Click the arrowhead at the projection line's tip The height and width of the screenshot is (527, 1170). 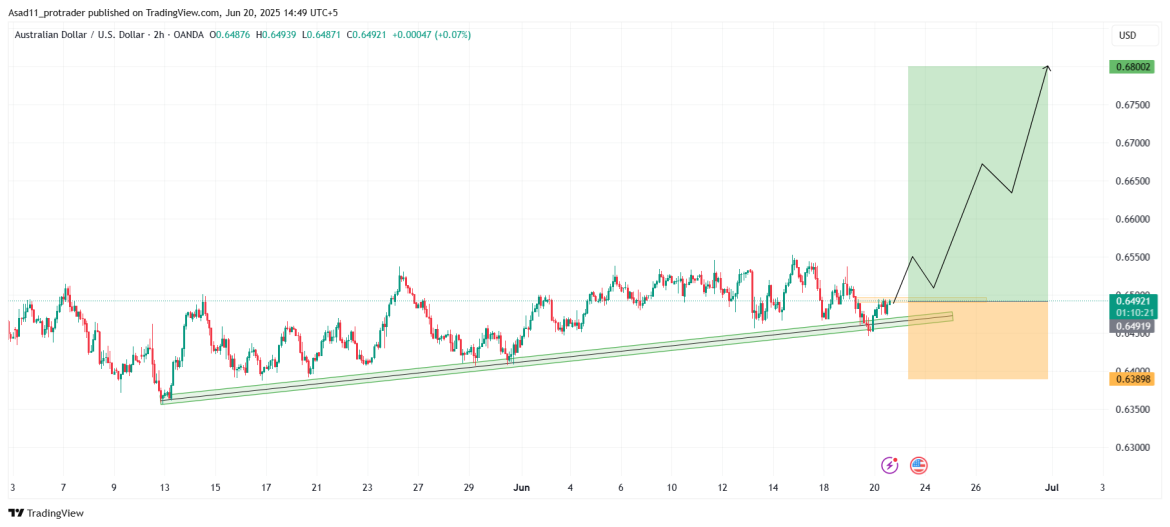coord(1047,67)
